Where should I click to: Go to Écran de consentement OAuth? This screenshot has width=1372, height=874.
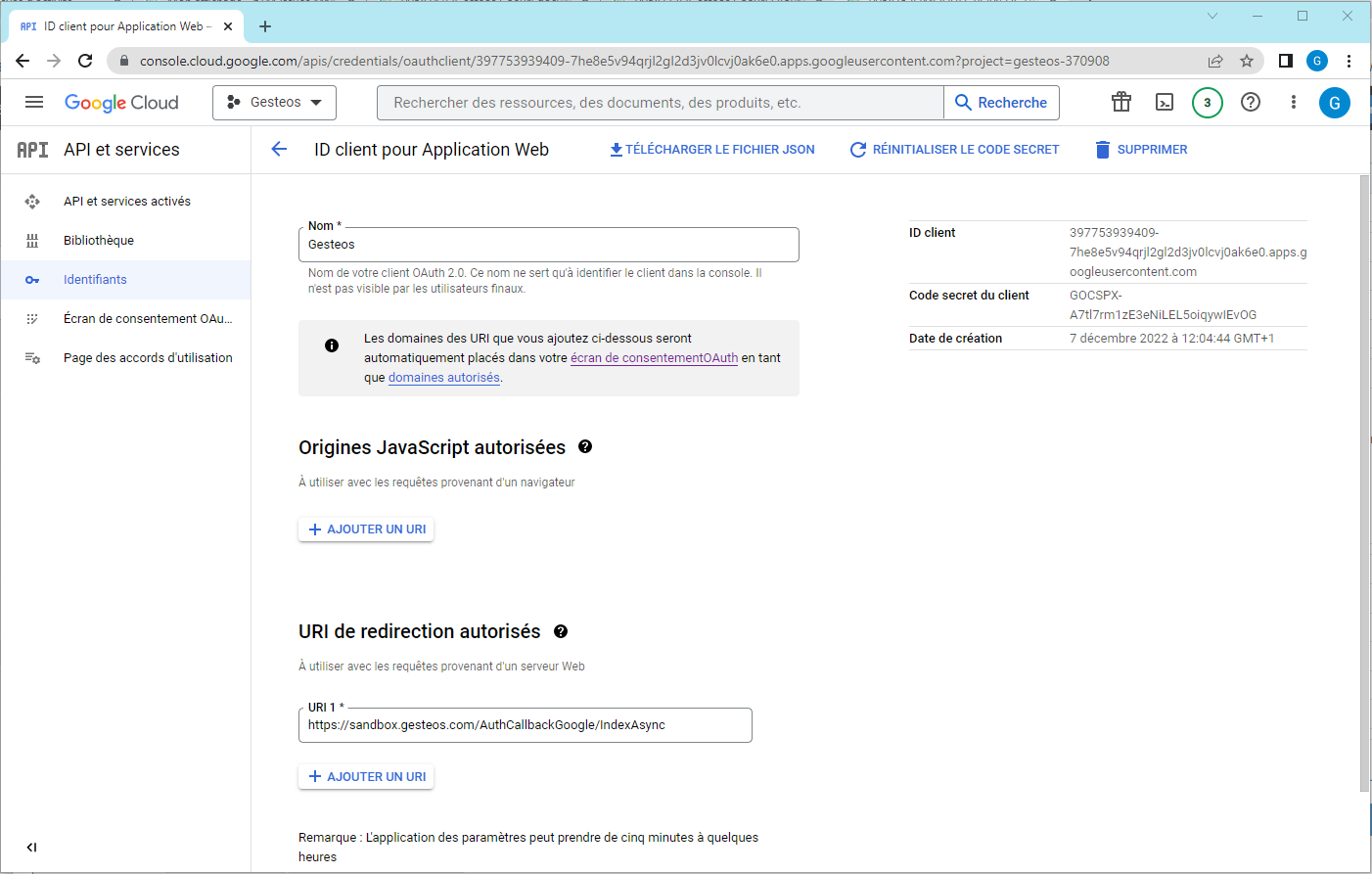(x=148, y=319)
